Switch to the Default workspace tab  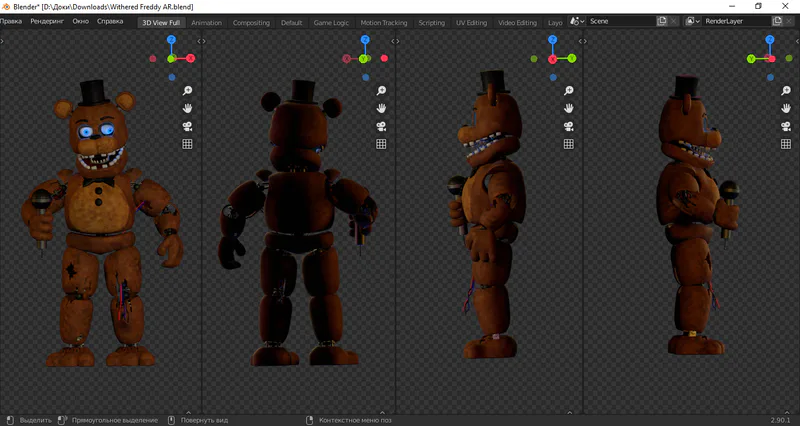click(291, 22)
